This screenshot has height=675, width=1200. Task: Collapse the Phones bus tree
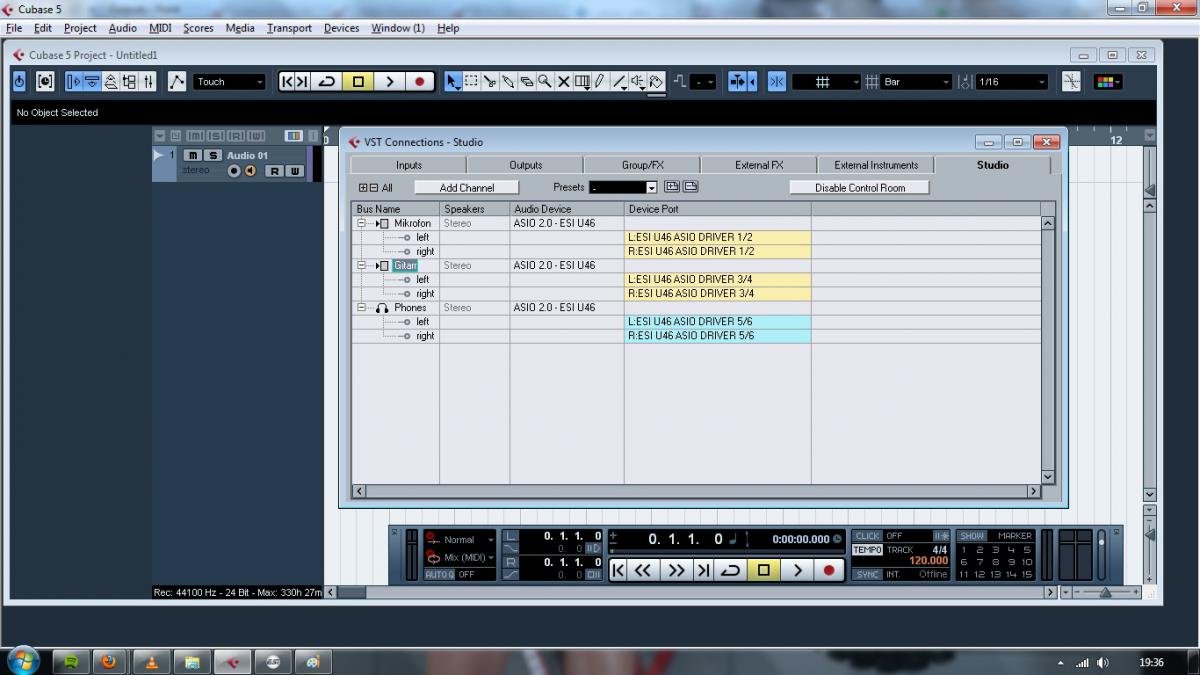(362, 307)
